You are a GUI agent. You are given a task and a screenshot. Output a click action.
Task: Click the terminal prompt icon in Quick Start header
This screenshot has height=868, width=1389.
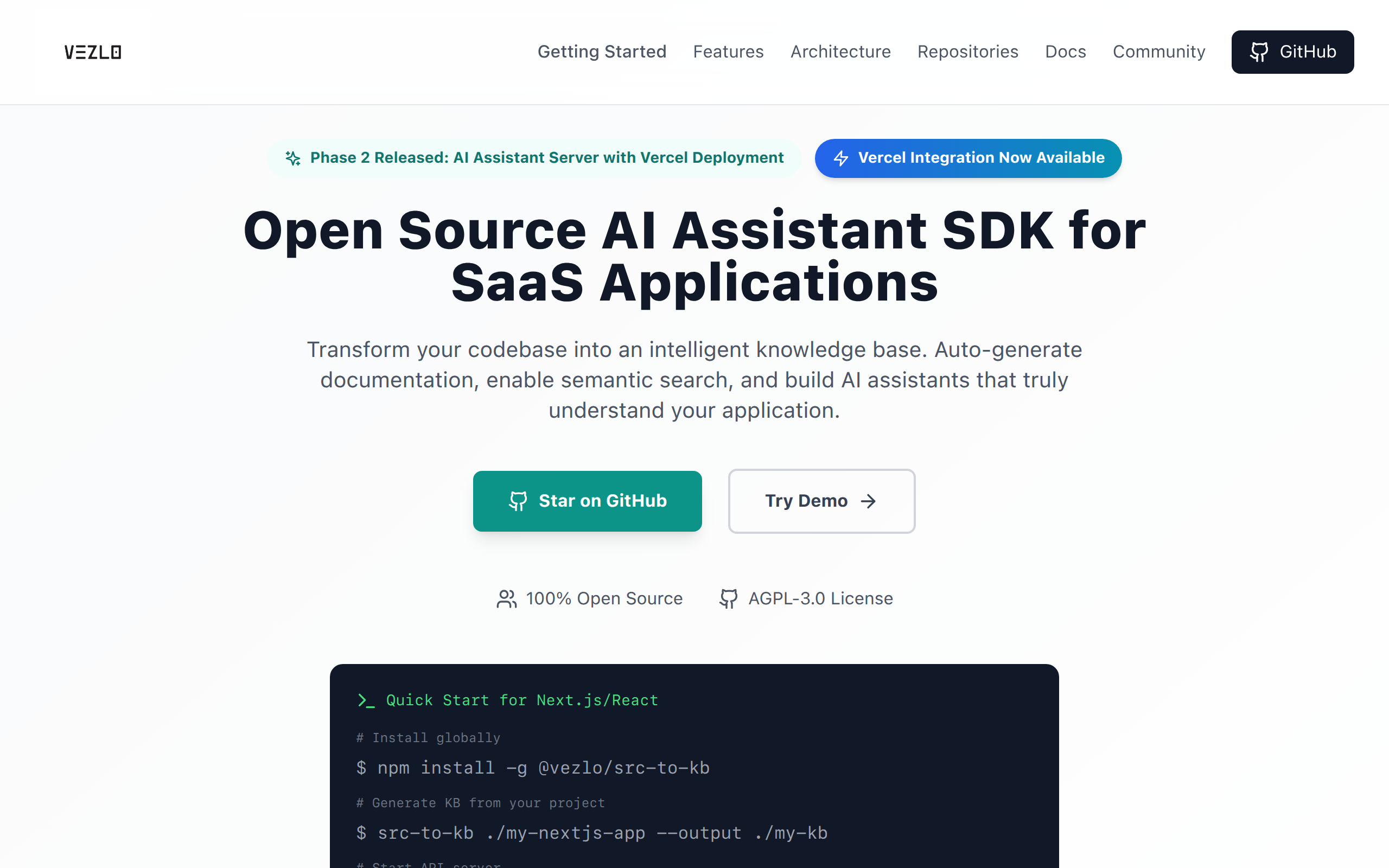[366, 700]
